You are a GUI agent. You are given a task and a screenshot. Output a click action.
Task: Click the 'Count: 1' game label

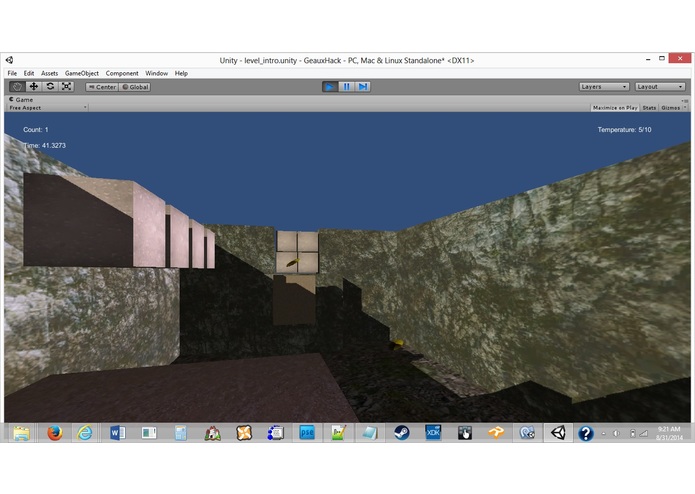pos(35,130)
